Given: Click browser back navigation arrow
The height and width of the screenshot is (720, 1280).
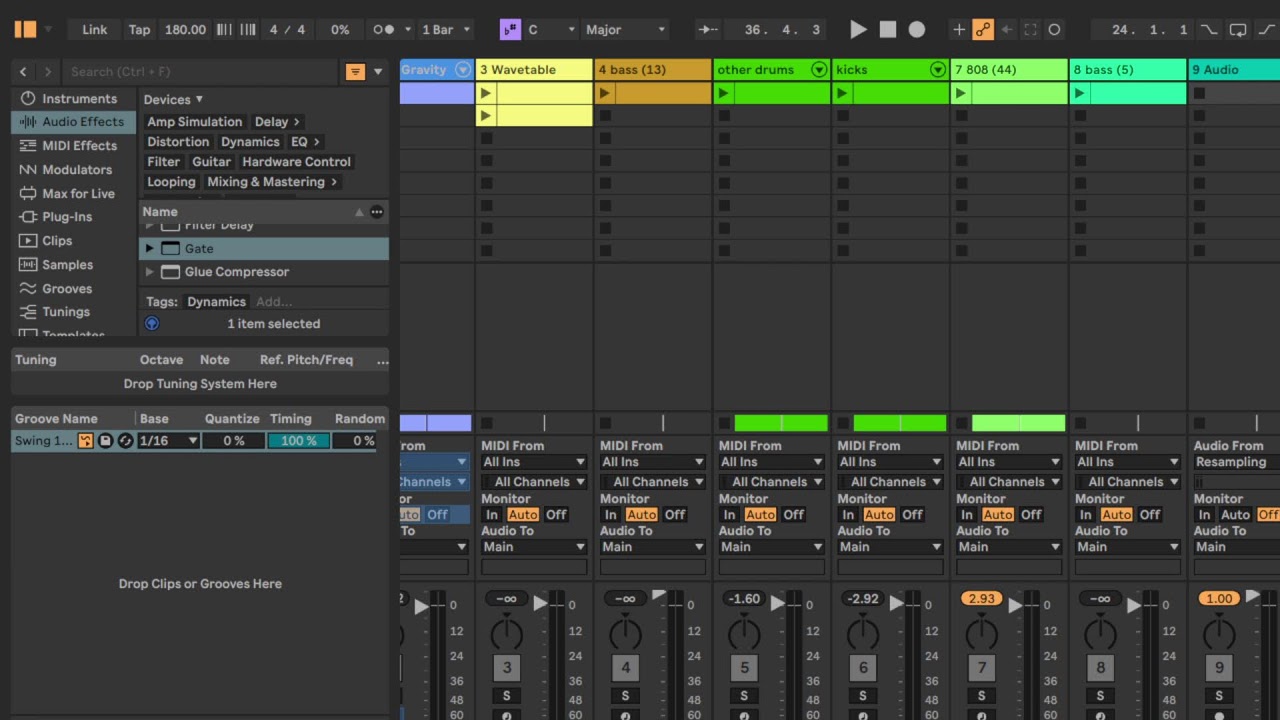Looking at the screenshot, I should pyautogui.click(x=23, y=72).
